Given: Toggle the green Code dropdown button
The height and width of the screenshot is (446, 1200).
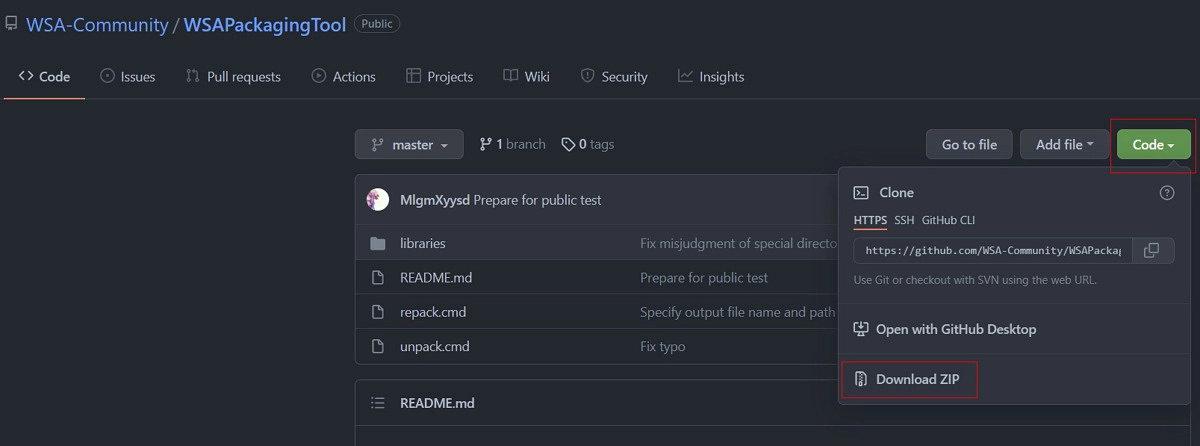Looking at the screenshot, I should (1153, 145).
